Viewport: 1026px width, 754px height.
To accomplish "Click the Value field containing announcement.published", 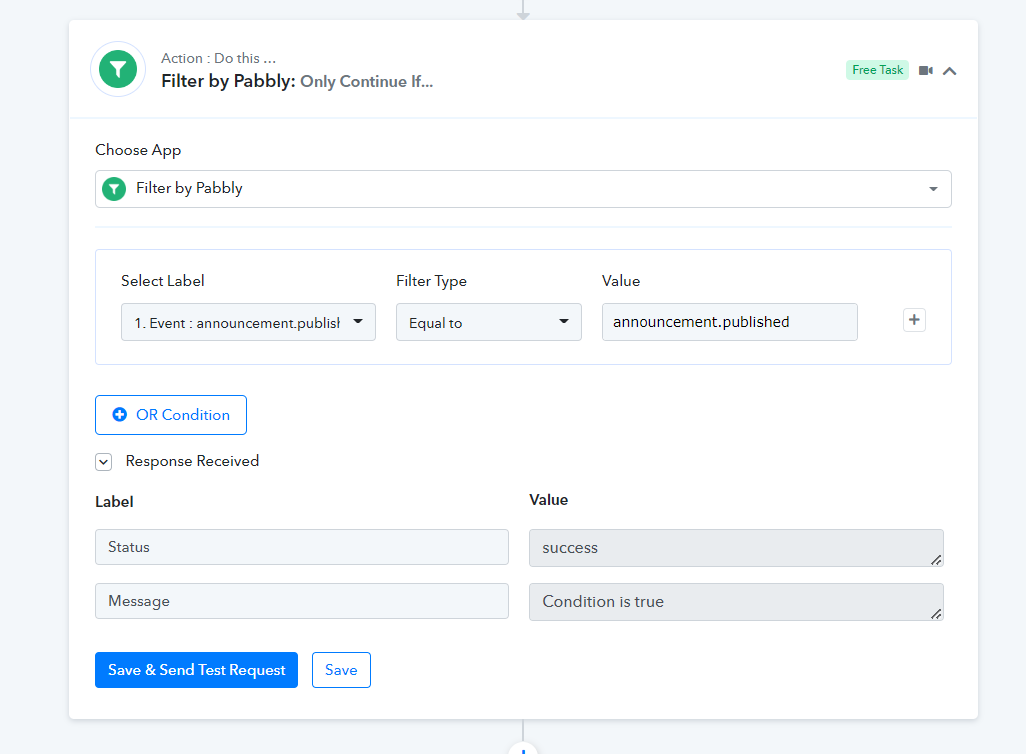I will 730,322.
